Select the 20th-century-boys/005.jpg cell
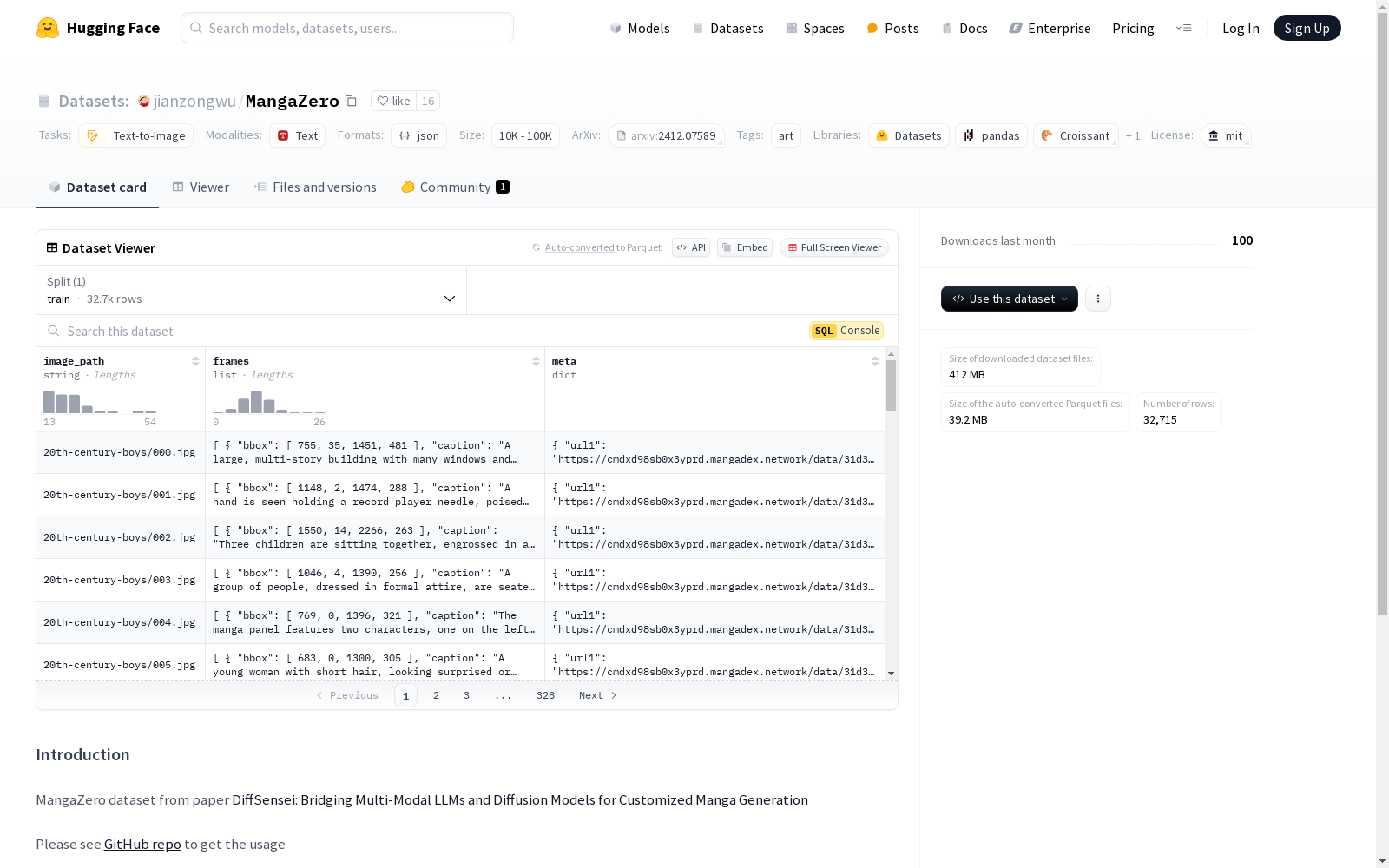The image size is (1389, 868). (x=121, y=664)
